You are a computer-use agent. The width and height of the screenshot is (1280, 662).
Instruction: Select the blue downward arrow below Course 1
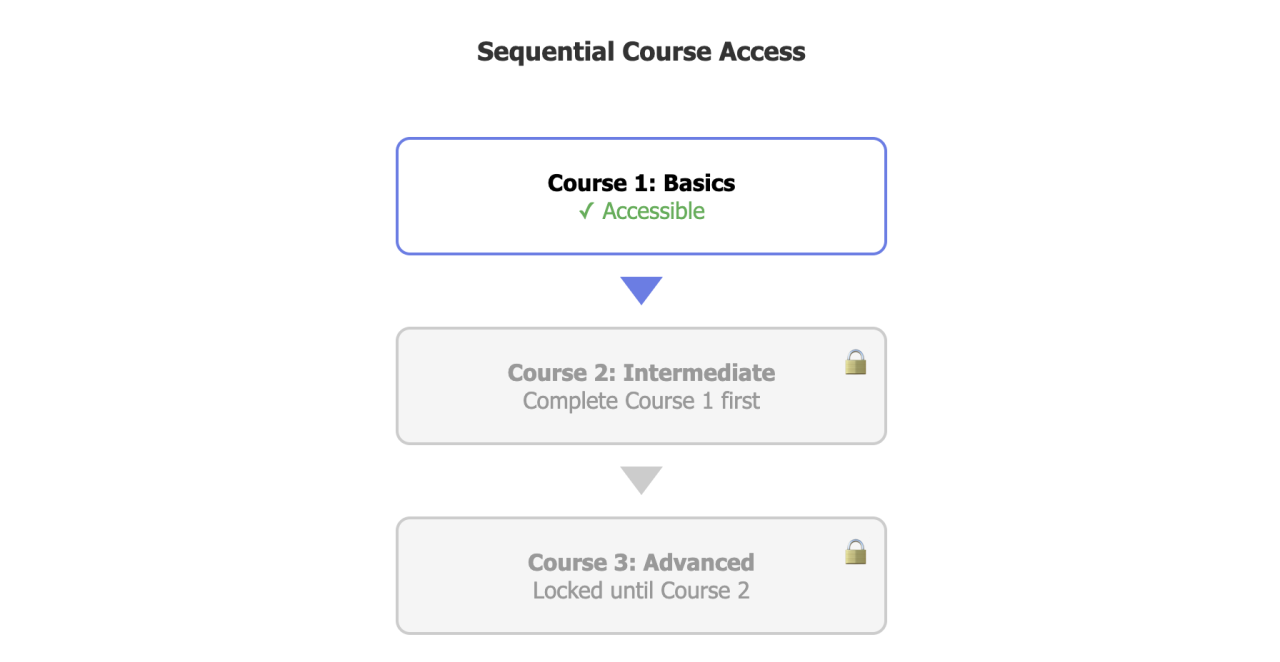pos(641,288)
